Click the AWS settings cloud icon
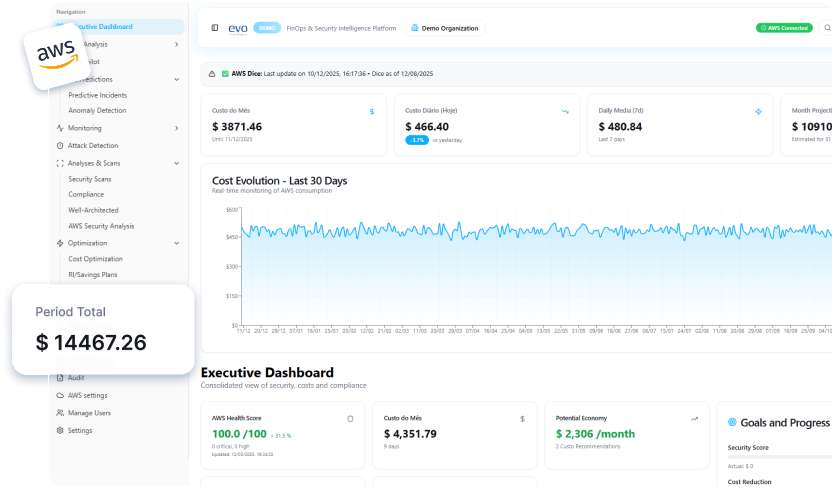The image size is (834, 492). (x=60, y=395)
